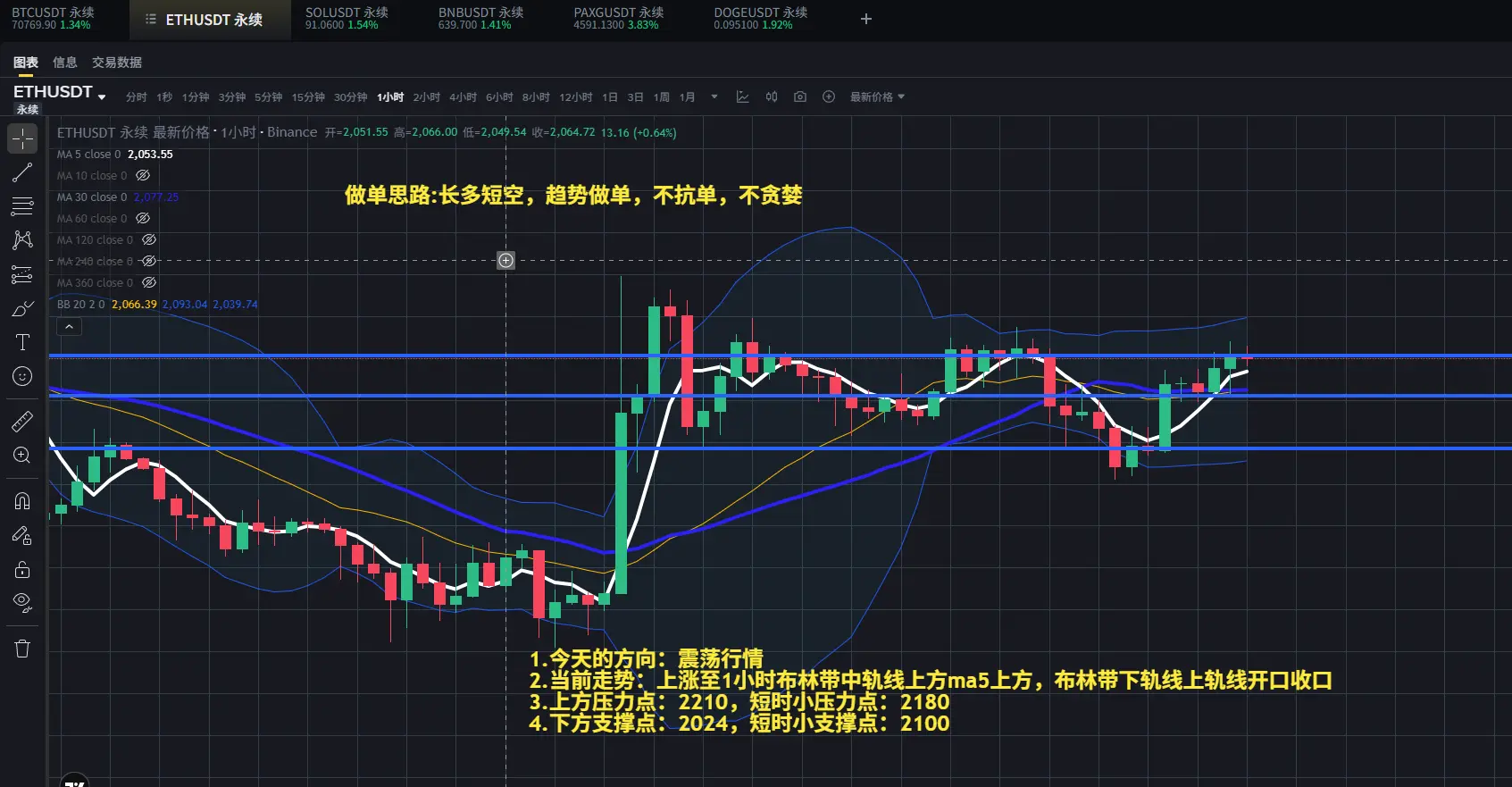
Task: Click the MA 30 close indicator label
Action: (92, 197)
